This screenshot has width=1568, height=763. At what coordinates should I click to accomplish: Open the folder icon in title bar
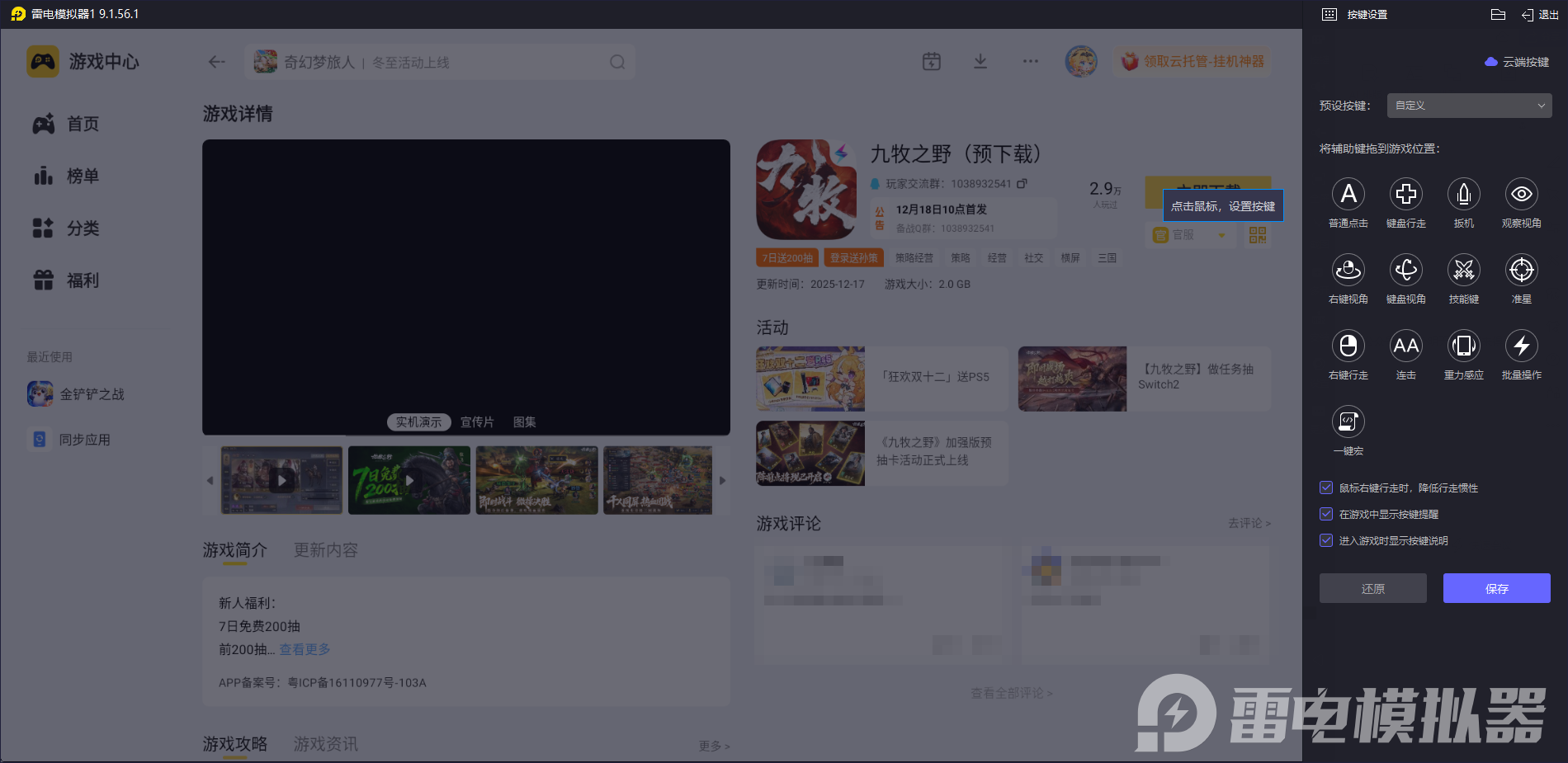pyautogui.click(x=1499, y=14)
